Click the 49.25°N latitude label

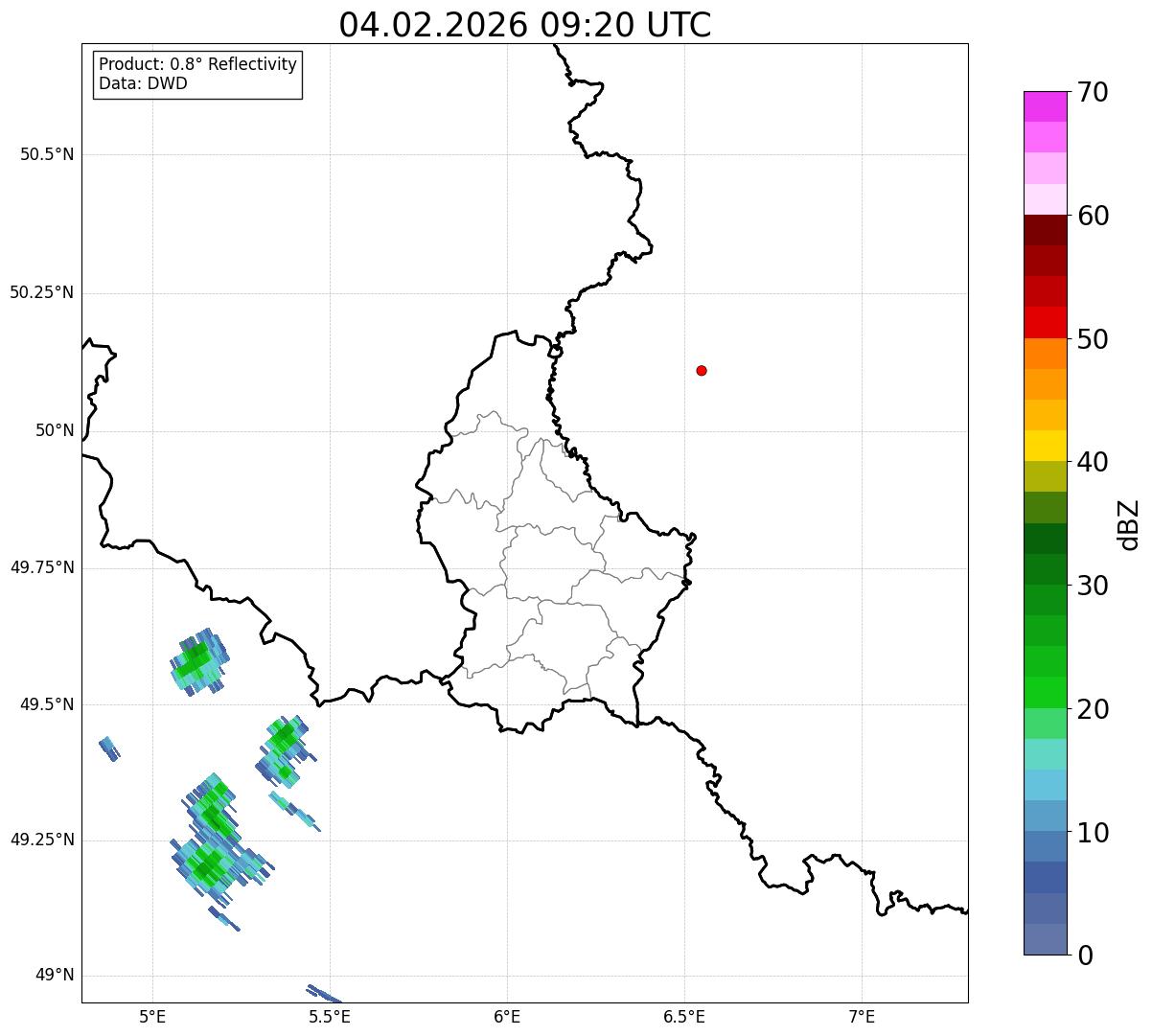(x=42, y=840)
